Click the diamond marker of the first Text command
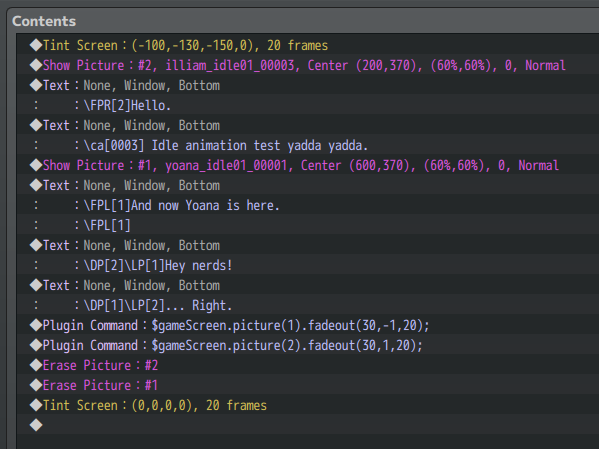Screen dimensions: 599x449 coord(36,85)
